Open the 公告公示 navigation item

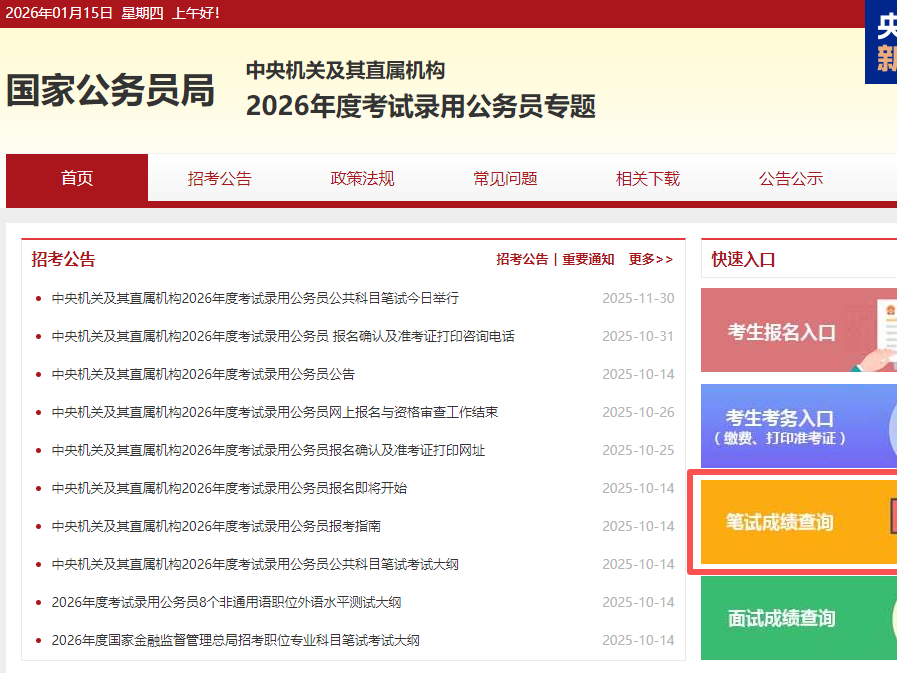[x=790, y=179]
